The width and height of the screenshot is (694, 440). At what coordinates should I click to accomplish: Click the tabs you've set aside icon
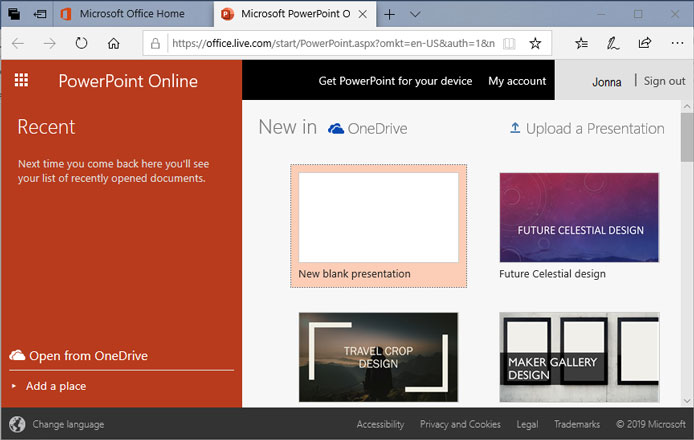coord(14,14)
